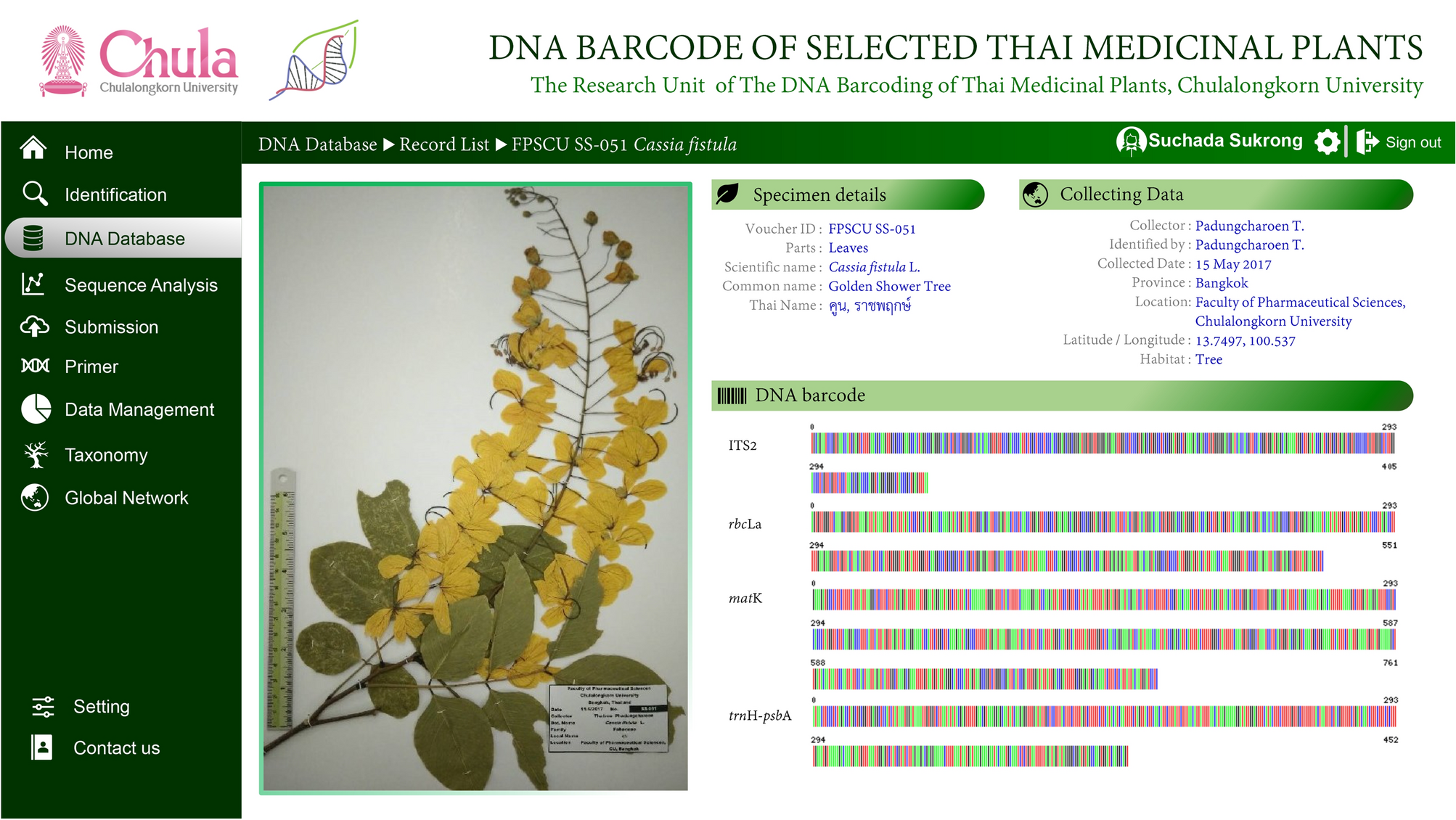Image resolution: width=1456 pixels, height=820 pixels.
Task: Click the Data Management pie icon
Action: coord(36,409)
